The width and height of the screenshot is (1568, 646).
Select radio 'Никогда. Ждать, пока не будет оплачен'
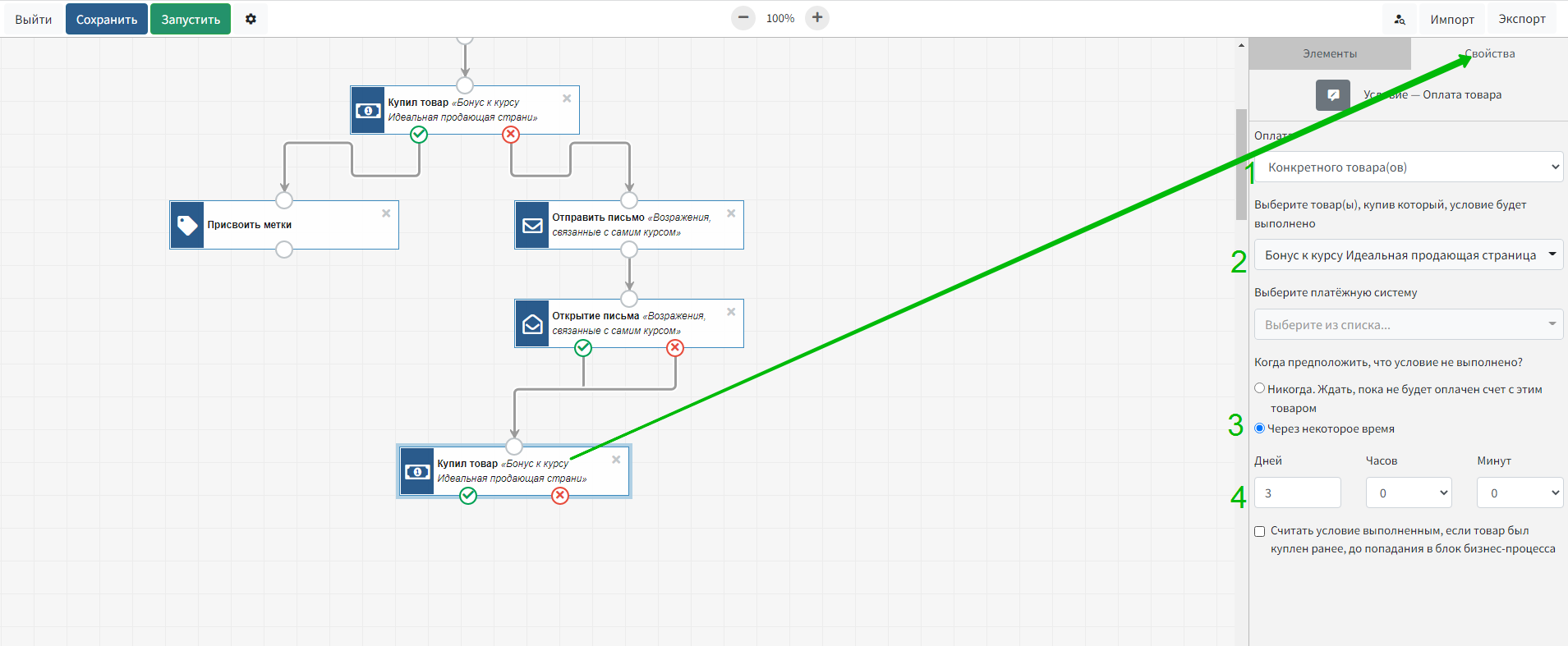[x=1259, y=388]
